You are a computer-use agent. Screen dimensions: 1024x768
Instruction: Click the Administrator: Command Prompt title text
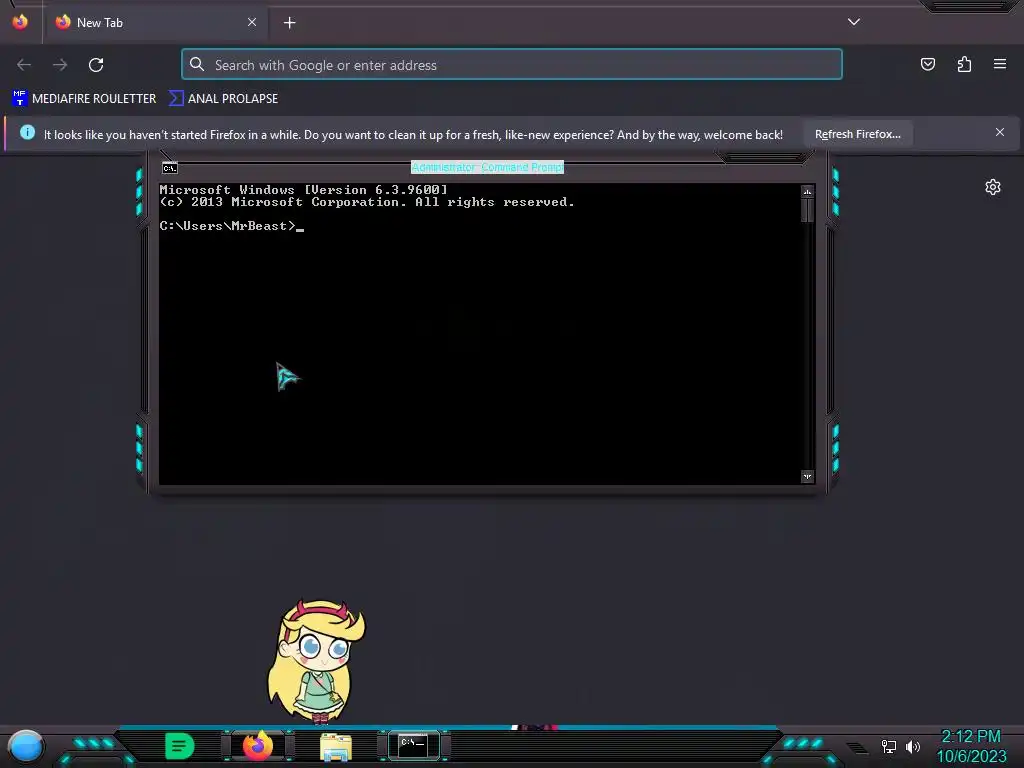coord(487,168)
